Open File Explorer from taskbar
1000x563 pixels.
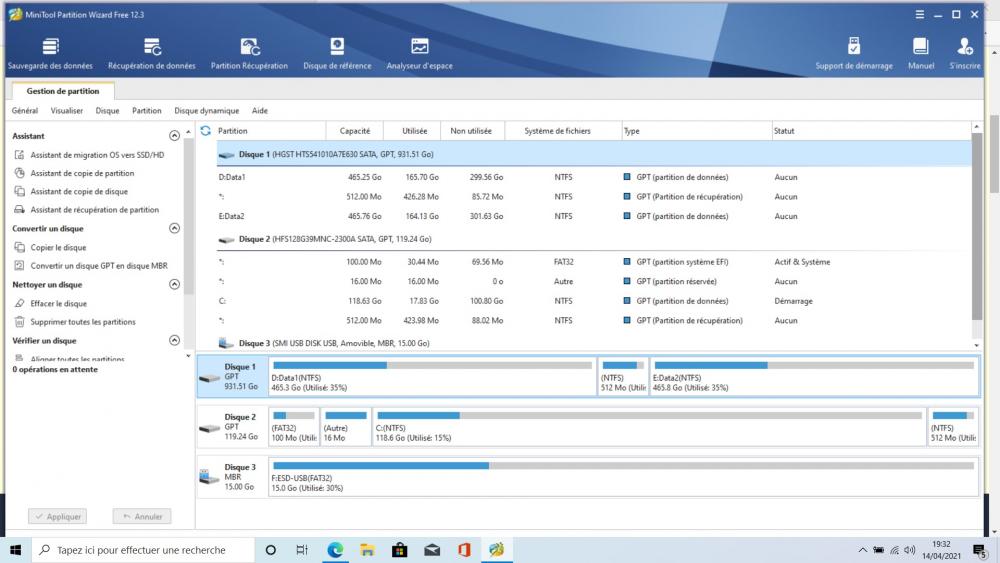point(367,550)
